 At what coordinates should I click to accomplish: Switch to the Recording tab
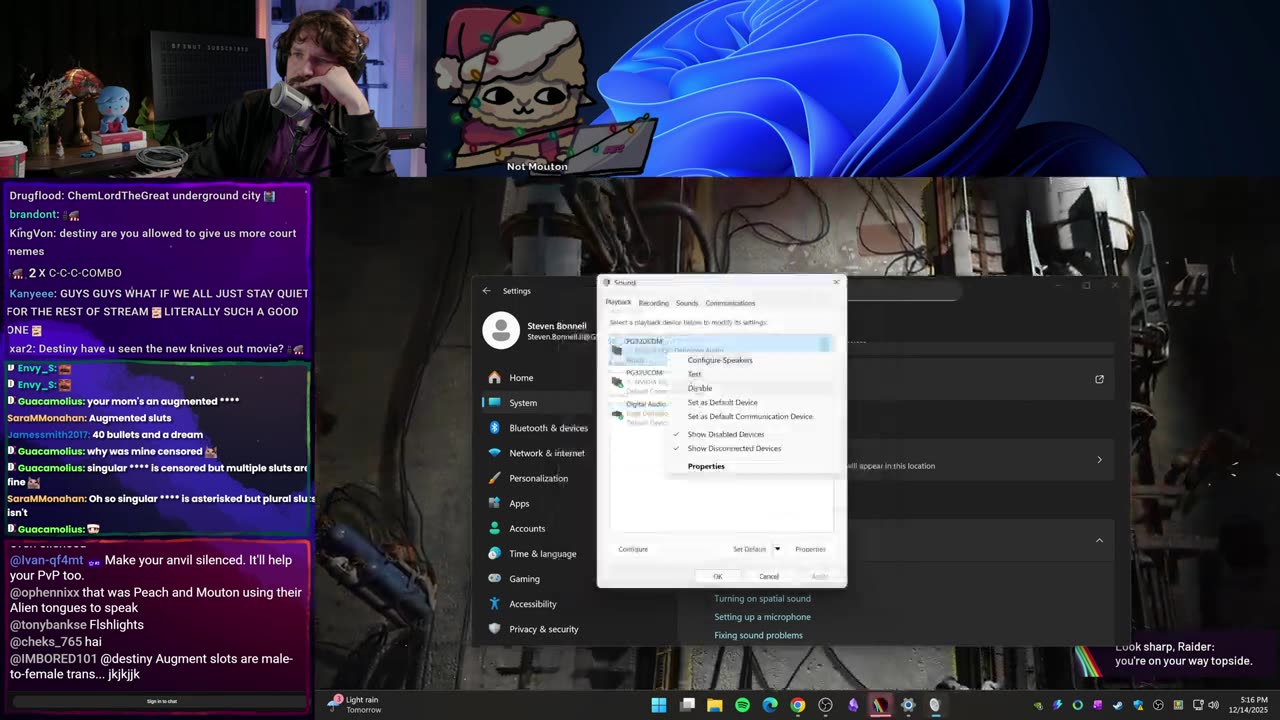click(x=653, y=303)
